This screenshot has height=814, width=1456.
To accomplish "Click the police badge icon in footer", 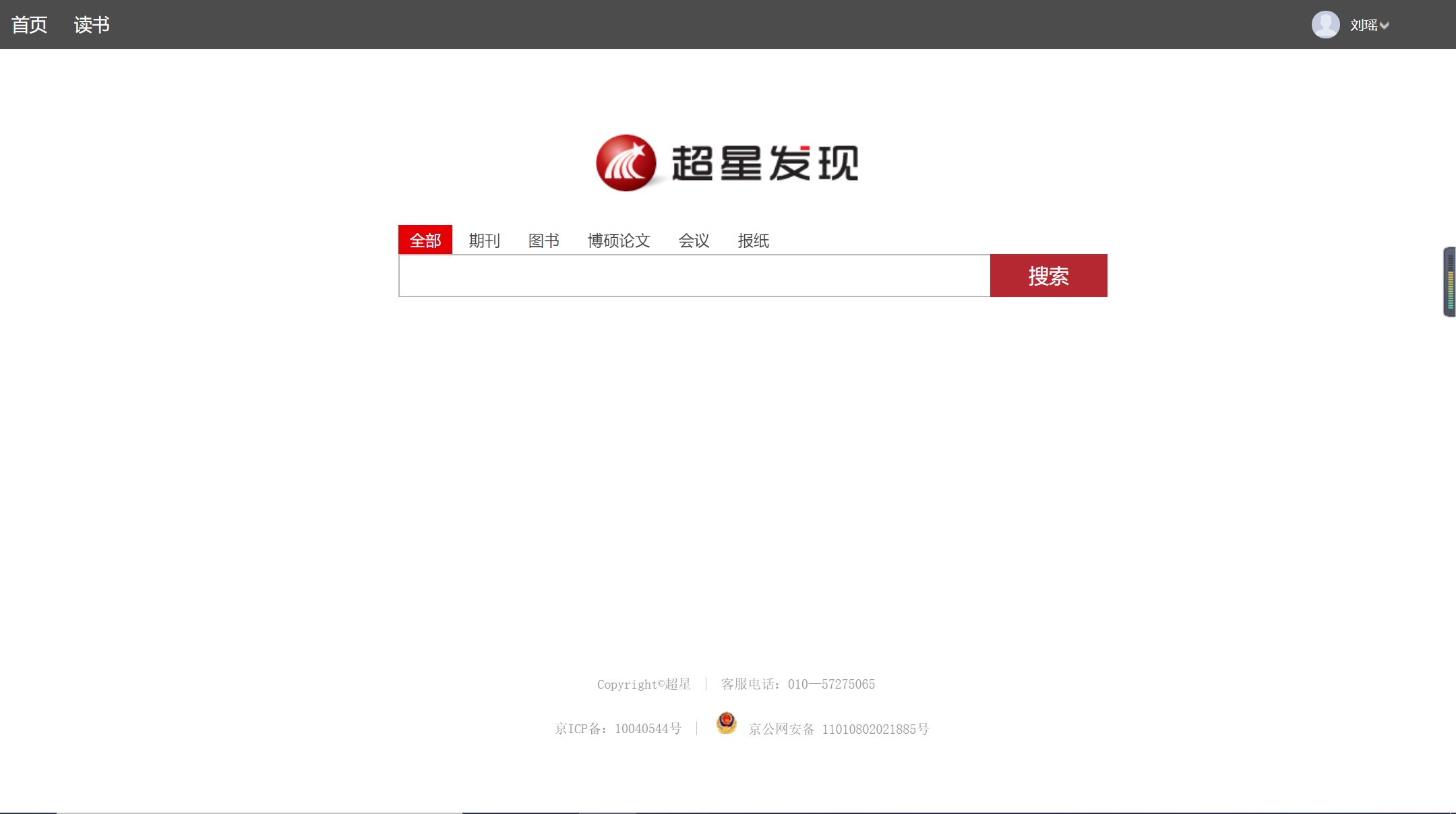I will (726, 723).
